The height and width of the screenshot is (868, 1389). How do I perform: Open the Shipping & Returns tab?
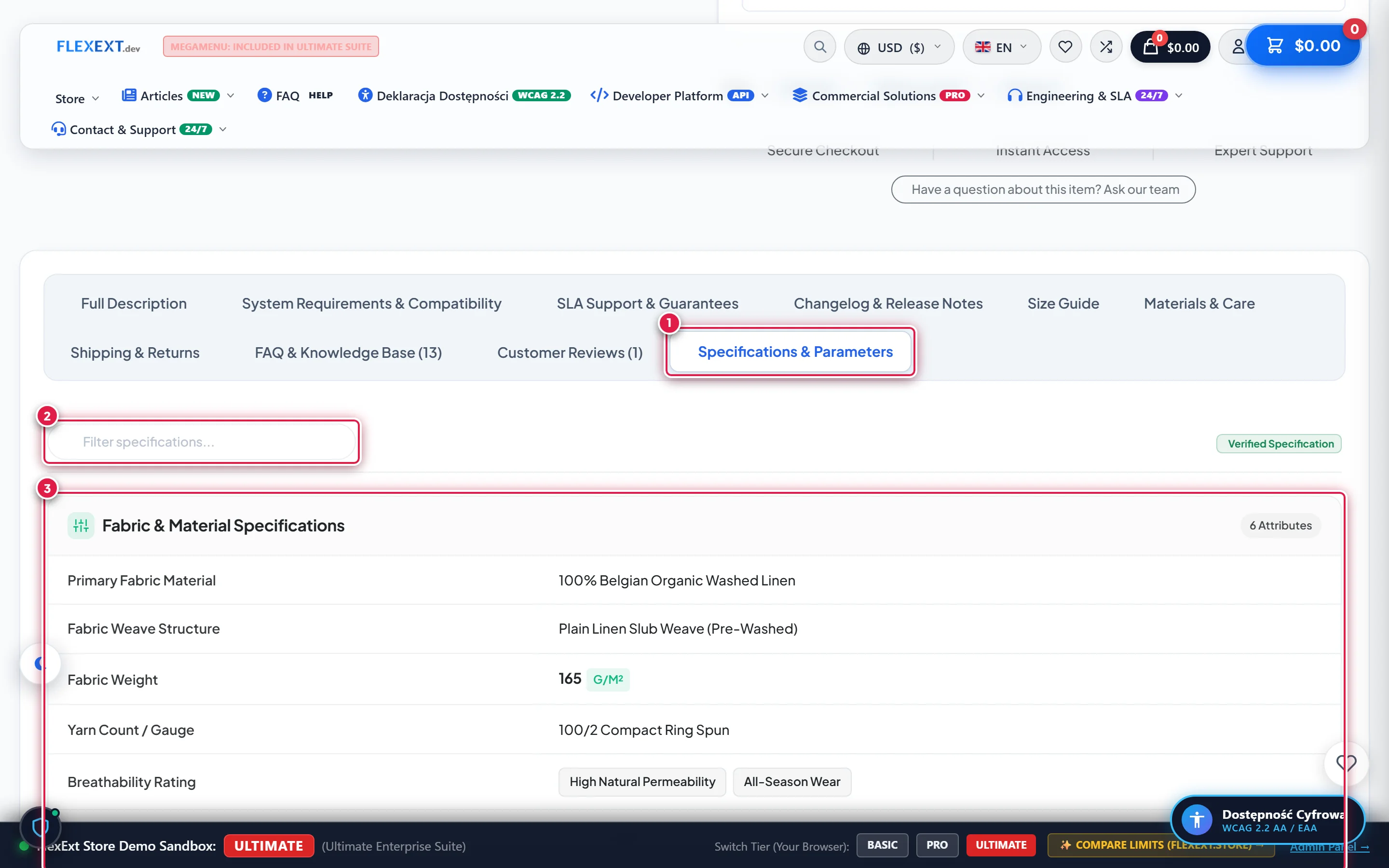[135, 353]
